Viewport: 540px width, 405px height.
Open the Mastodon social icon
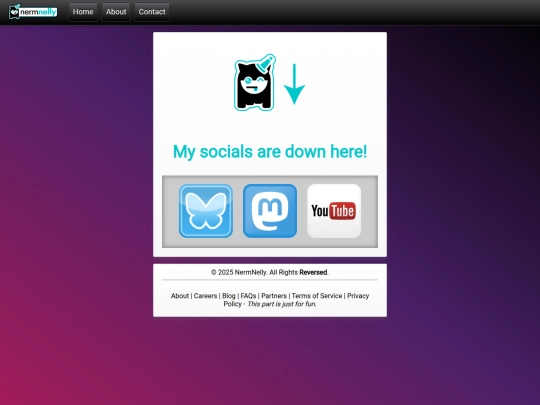click(x=270, y=211)
